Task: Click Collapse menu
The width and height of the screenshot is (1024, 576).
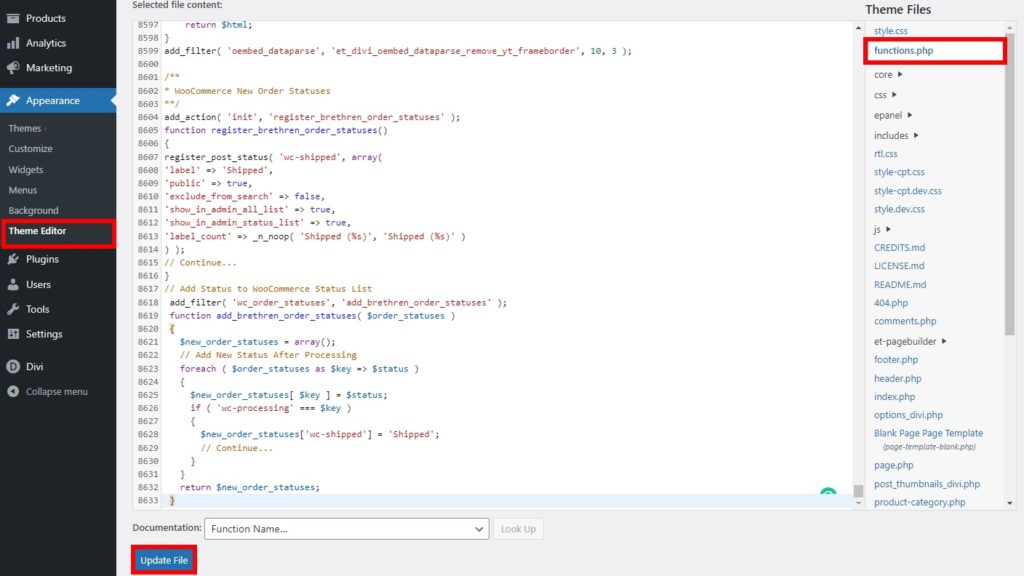Action: point(57,392)
